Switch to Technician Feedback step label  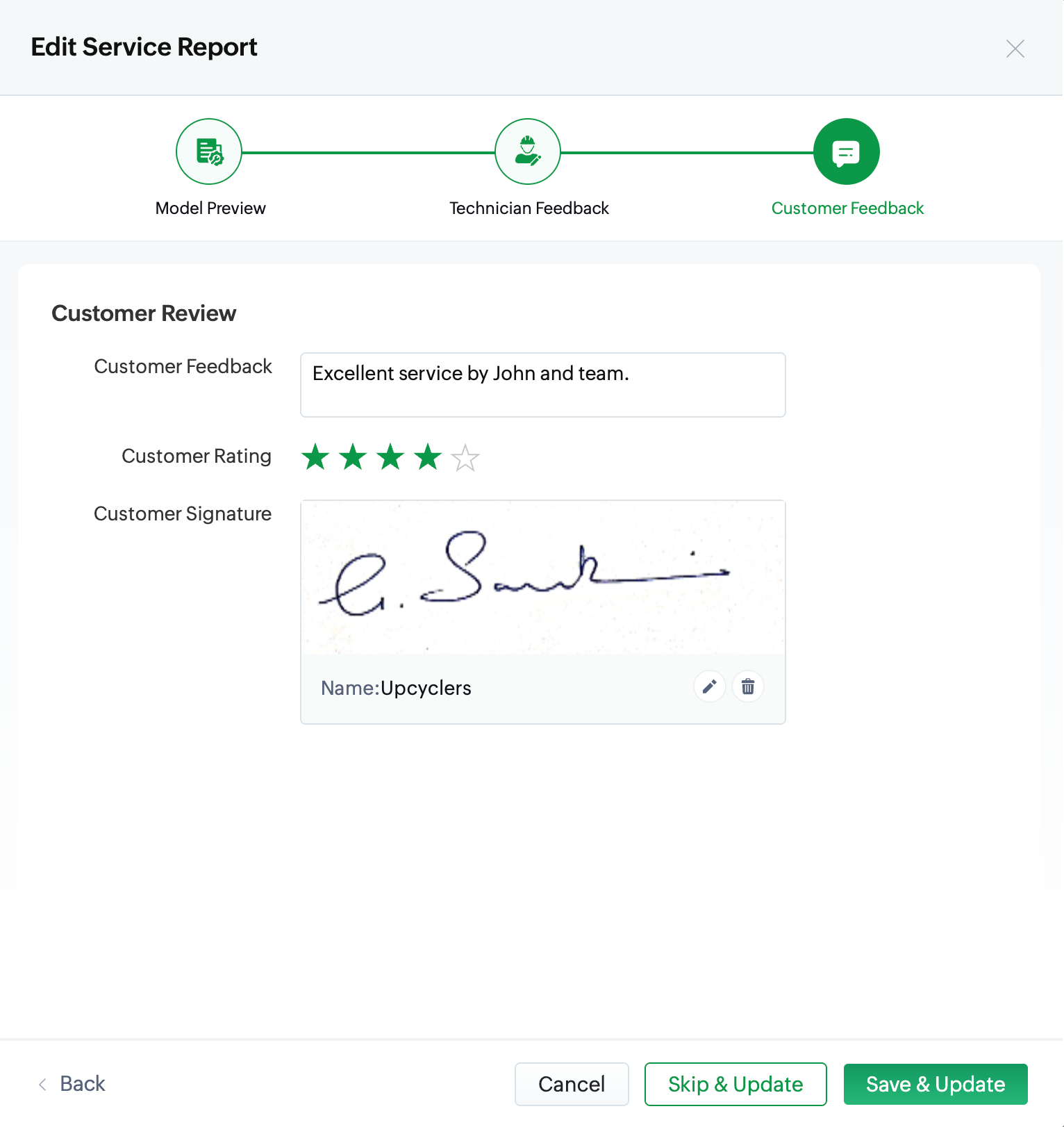point(529,208)
